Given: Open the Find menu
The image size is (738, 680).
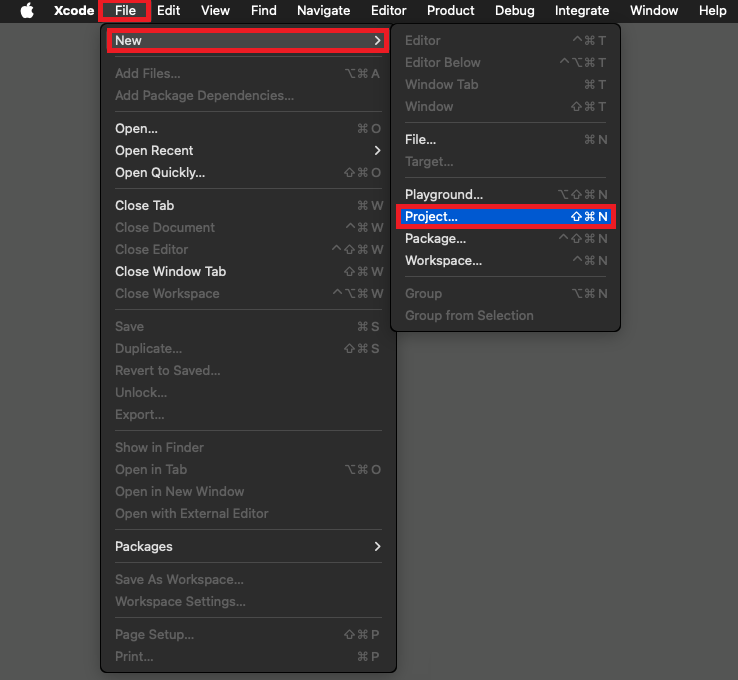Looking at the screenshot, I should coord(264,10).
